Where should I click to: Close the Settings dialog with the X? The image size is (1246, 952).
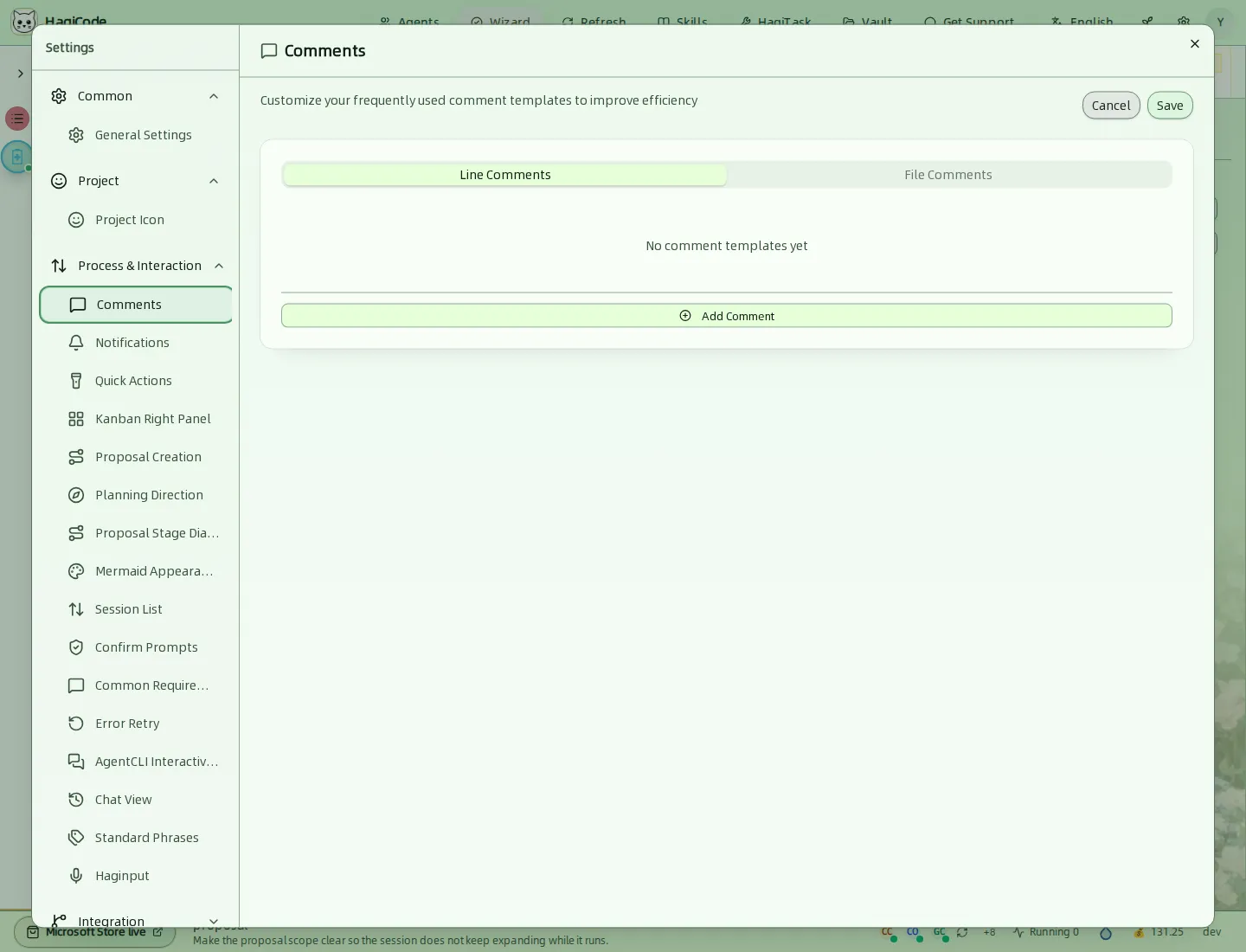[x=1195, y=44]
